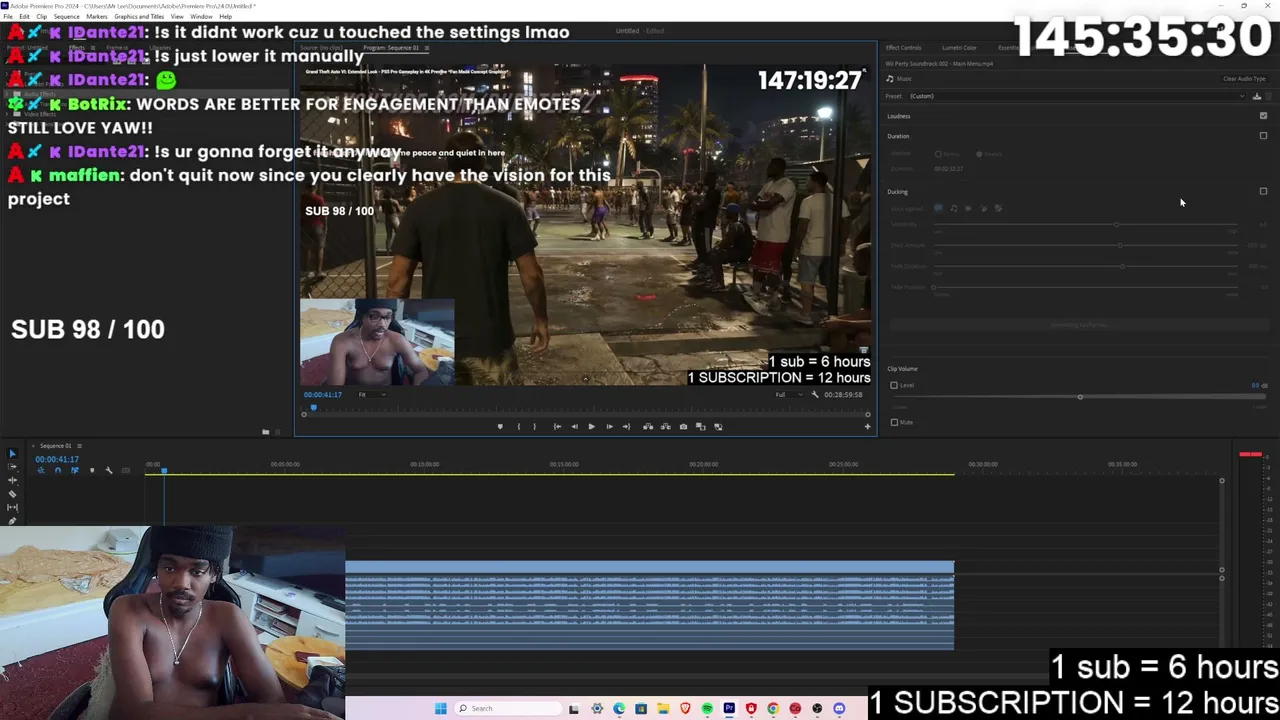The width and height of the screenshot is (1280, 720).
Task: Adjust the Clip Volume Level slider
Action: pyautogui.click(x=1080, y=397)
